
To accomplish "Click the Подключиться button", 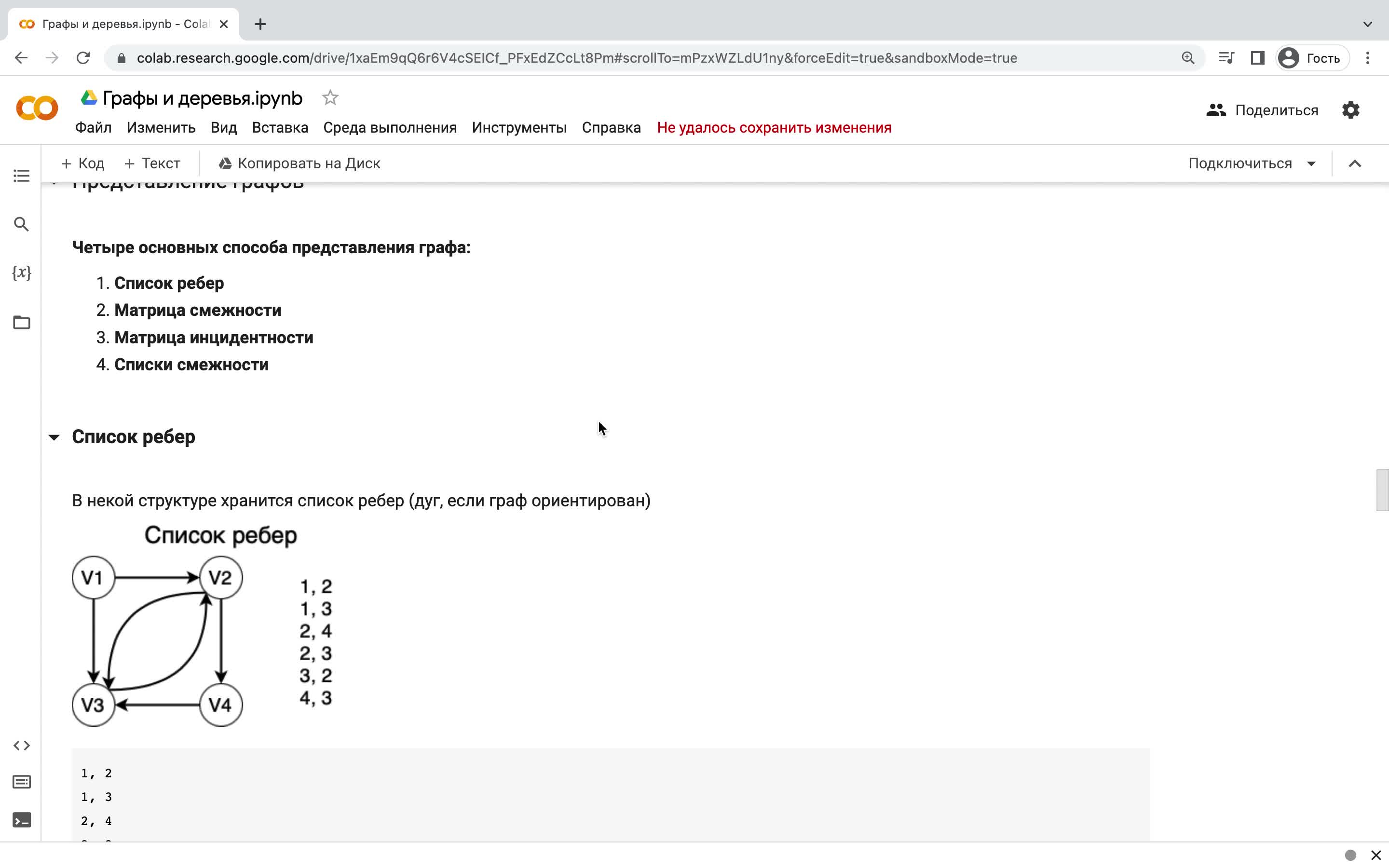I will [x=1240, y=163].
